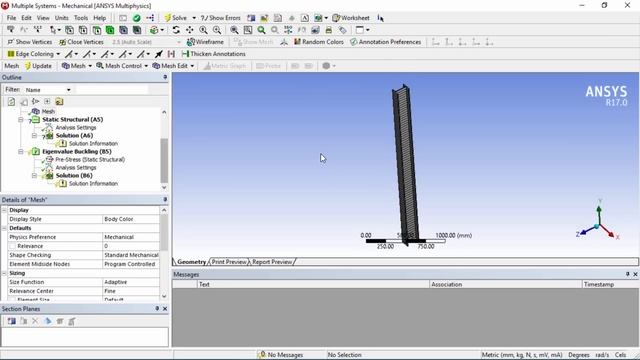640x360 pixels.
Task: Click the Close Vertices button
Action: click(x=81, y=42)
